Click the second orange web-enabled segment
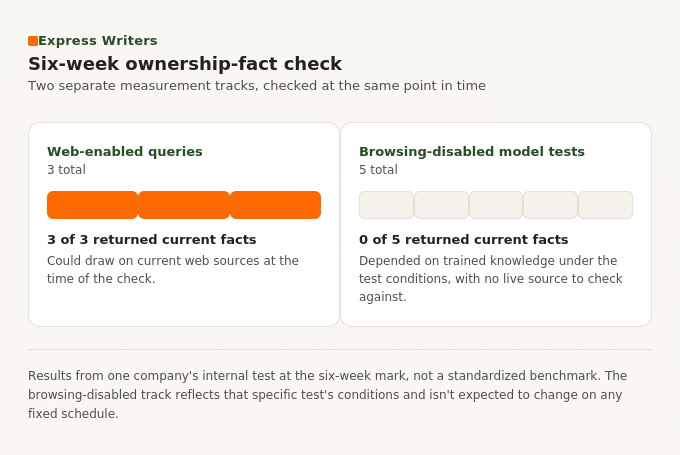 point(184,205)
